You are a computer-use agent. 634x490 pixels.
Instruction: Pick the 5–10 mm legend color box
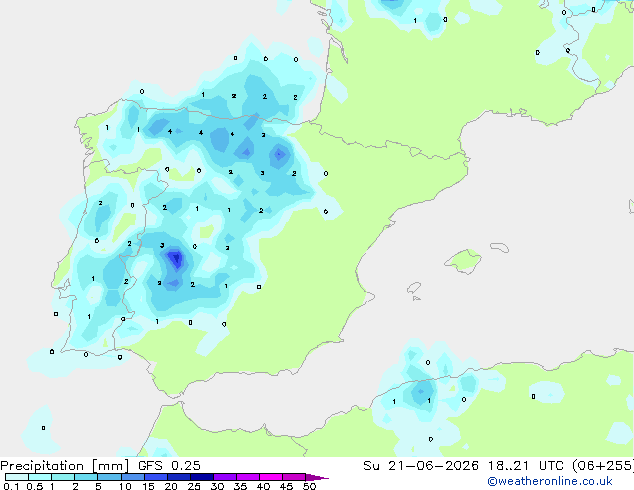tap(109, 477)
